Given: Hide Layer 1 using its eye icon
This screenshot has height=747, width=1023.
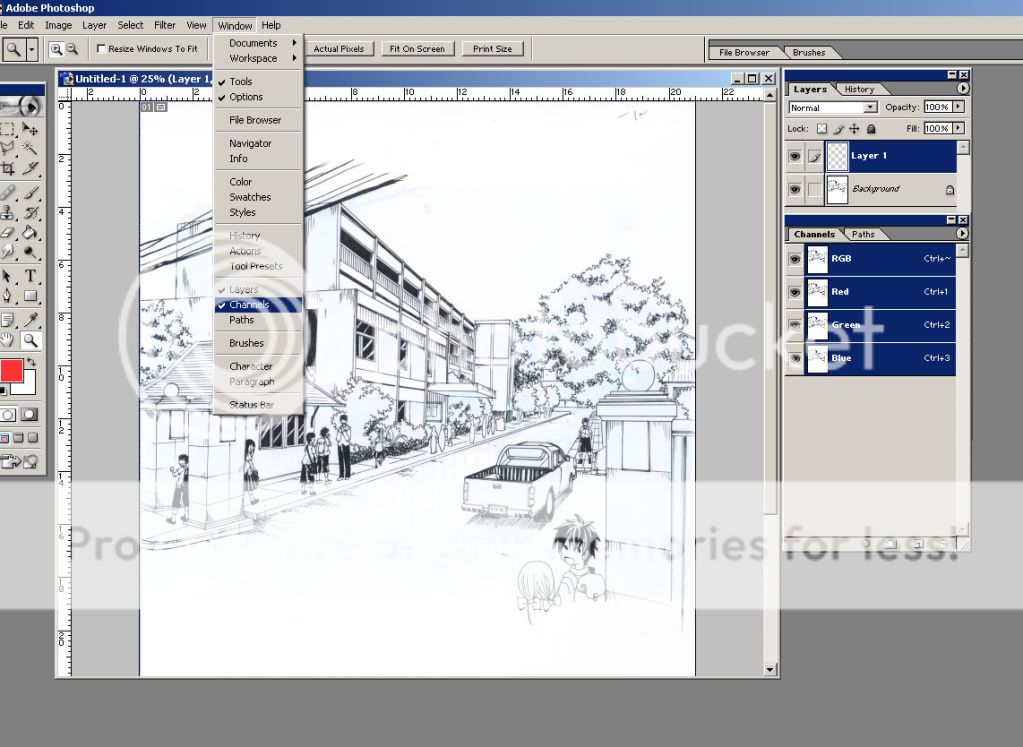Looking at the screenshot, I should pos(795,157).
